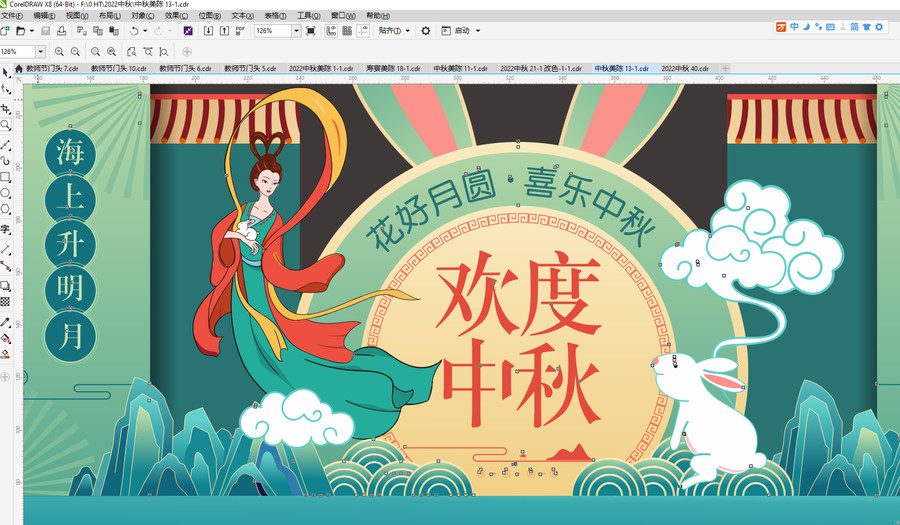Select the Pick tool in the toolbox

[x=5, y=72]
